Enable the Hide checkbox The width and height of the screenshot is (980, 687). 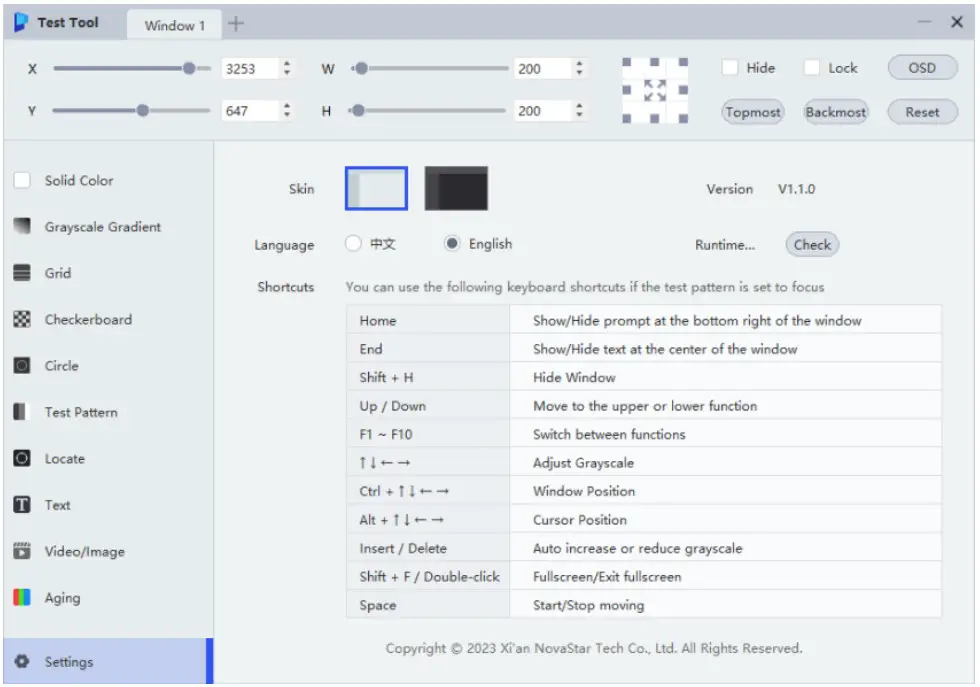(729, 67)
